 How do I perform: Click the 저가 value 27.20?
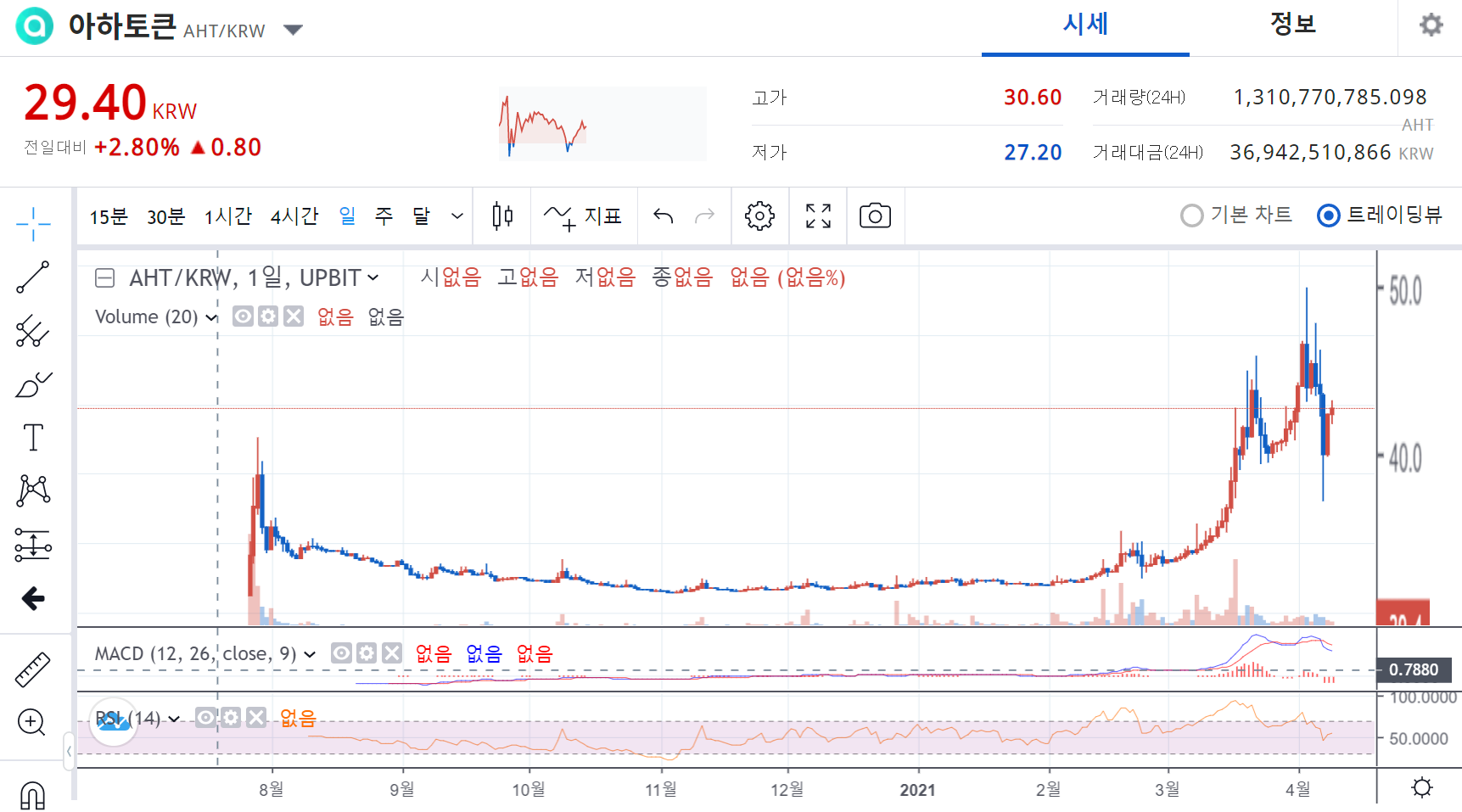point(1033,153)
